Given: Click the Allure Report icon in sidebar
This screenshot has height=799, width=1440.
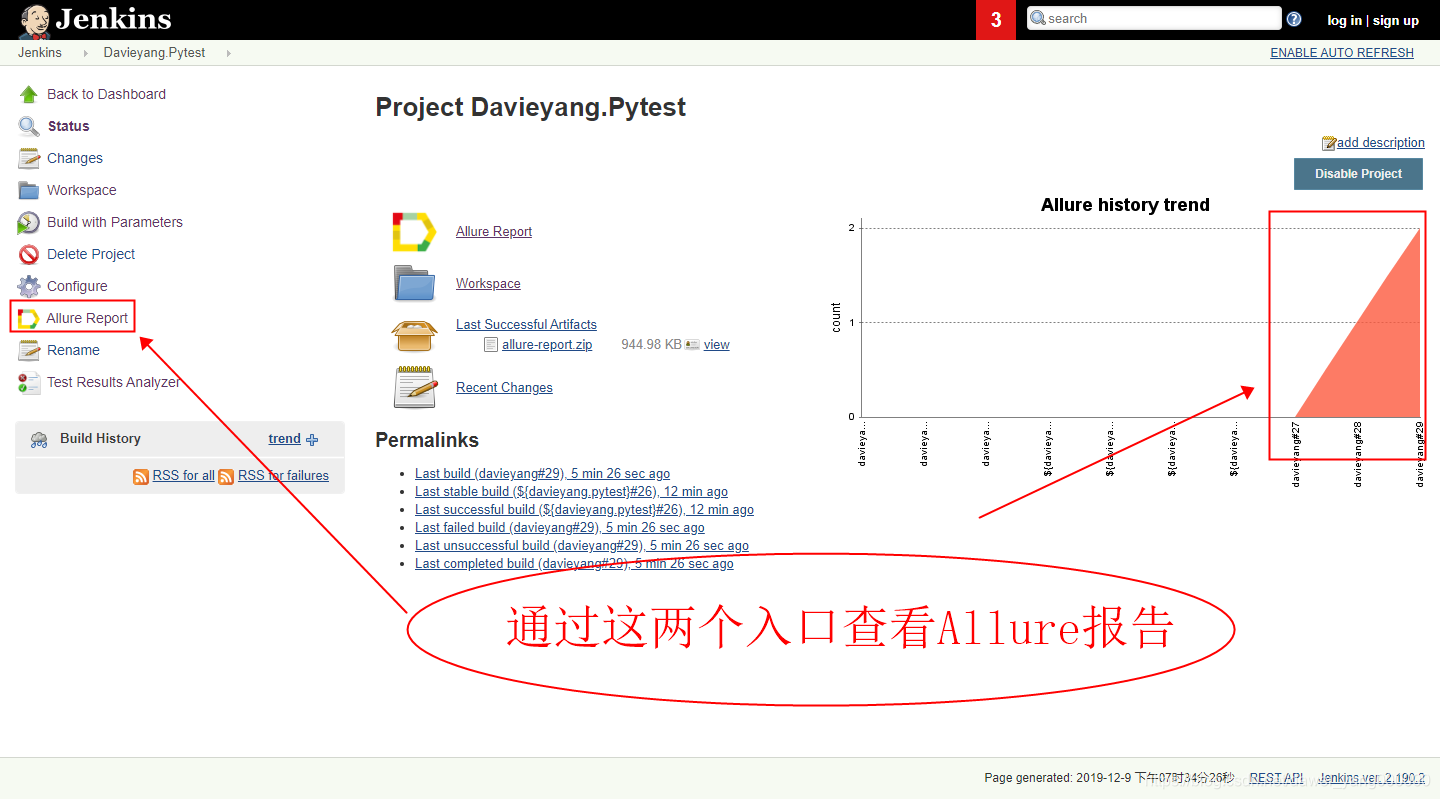Looking at the screenshot, I should pos(28,318).
